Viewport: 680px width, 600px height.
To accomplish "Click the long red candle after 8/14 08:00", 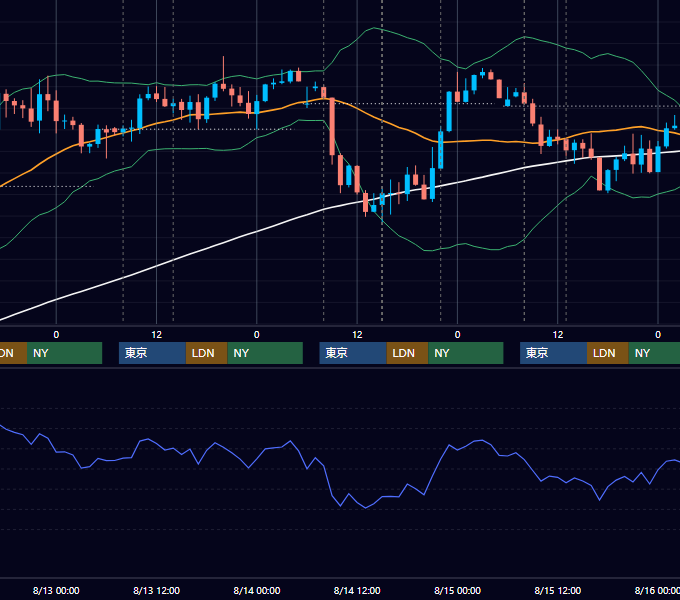I will click(x=332, y=127).
